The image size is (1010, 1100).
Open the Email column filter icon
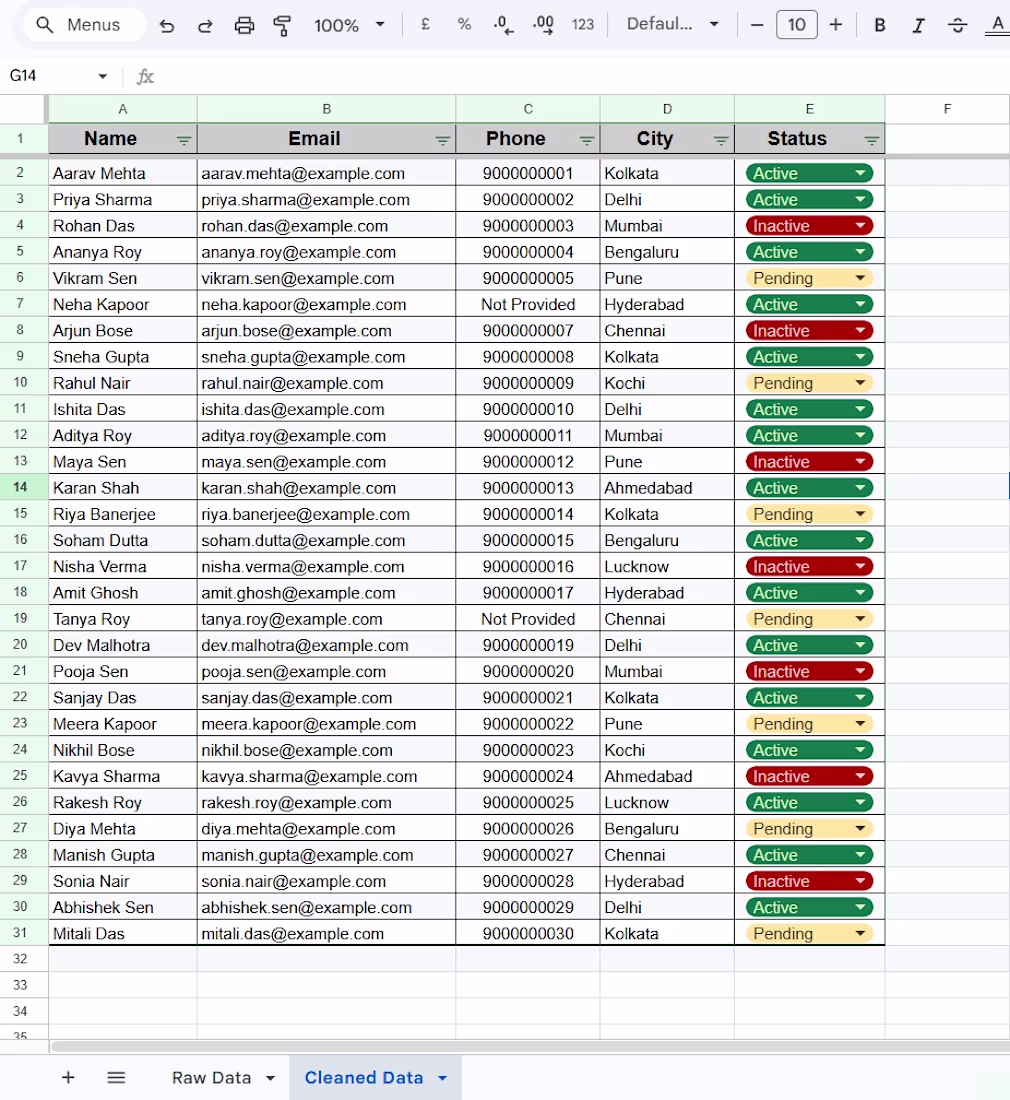click(x=443, y=140)
